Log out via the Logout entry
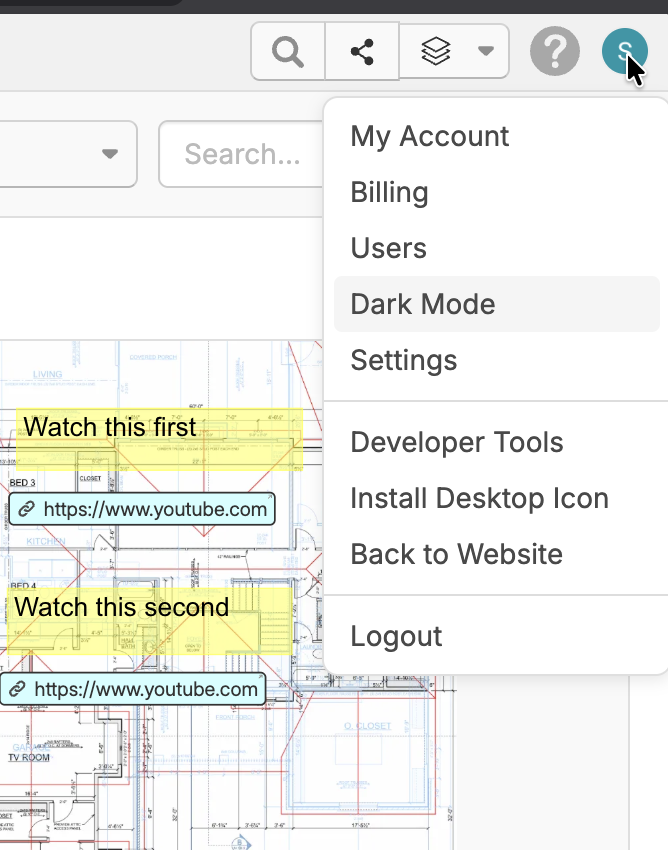This screenshot has height=850, width=668. coord(396,637)
